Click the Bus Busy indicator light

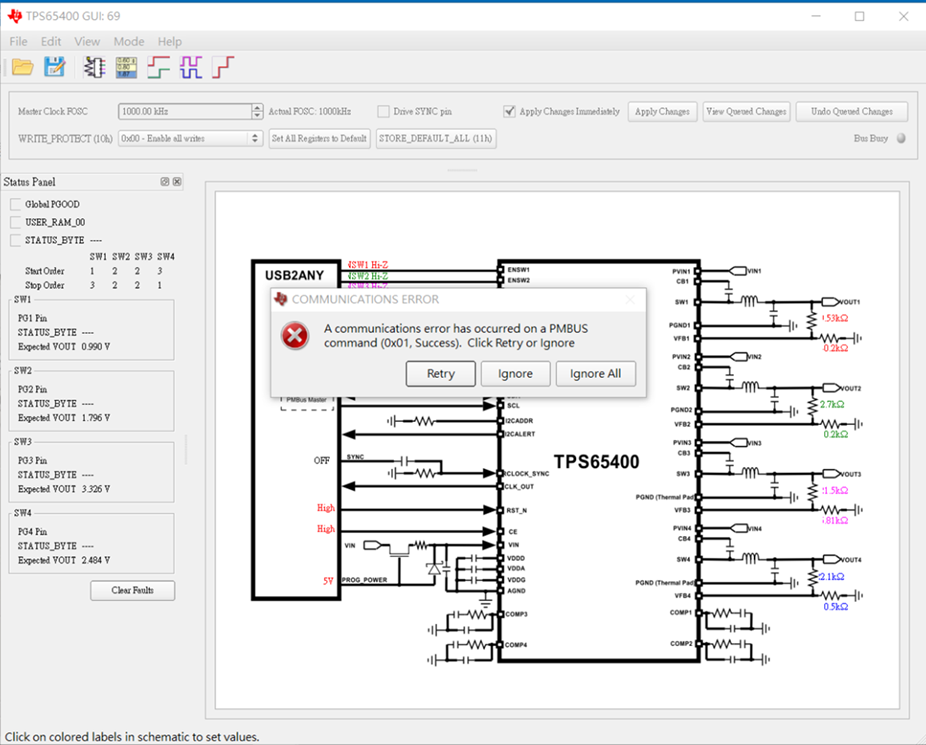click(901, 138)
